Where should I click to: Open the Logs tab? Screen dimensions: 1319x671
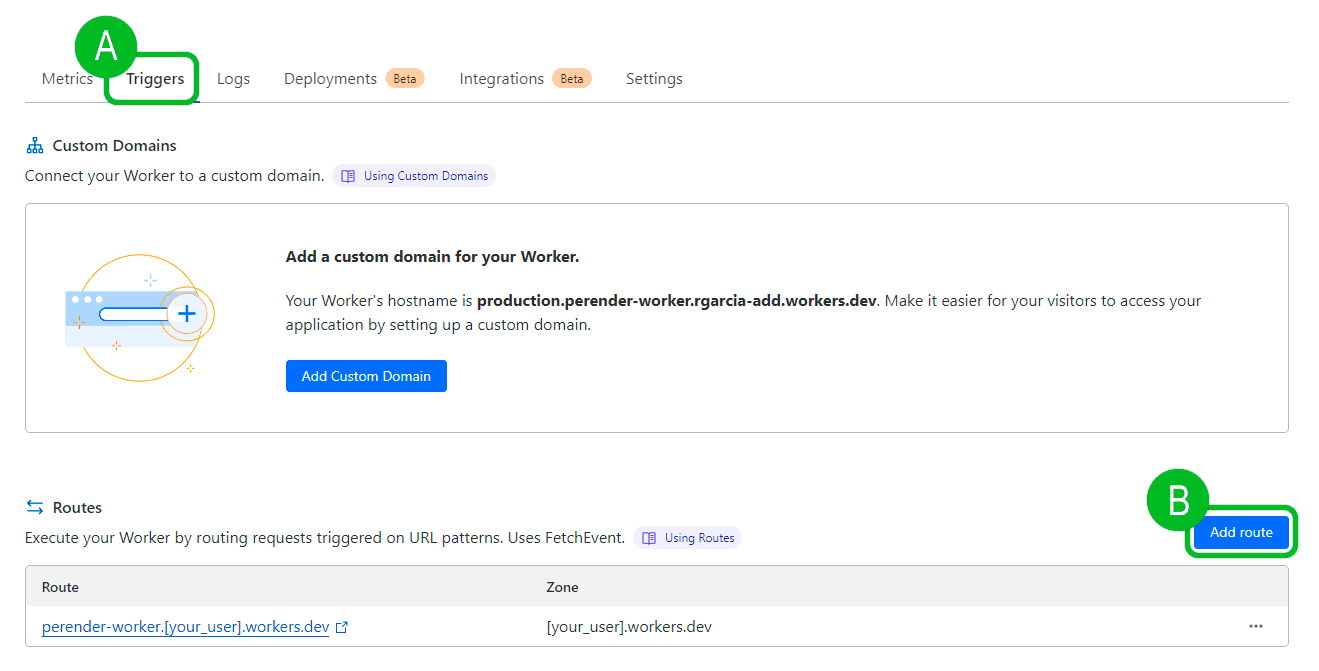[233, 79]
